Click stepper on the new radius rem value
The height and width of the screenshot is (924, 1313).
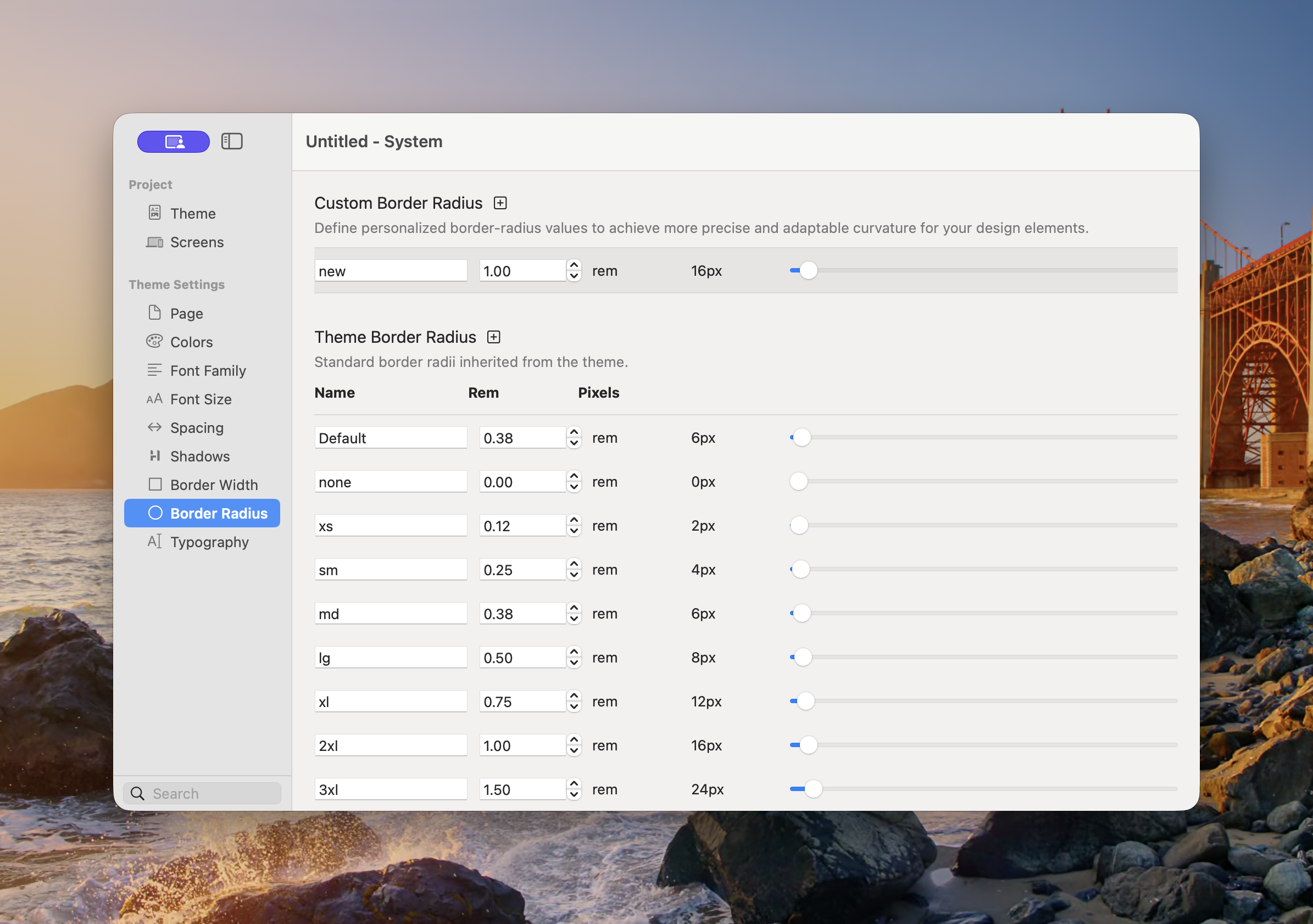point(574,270)
